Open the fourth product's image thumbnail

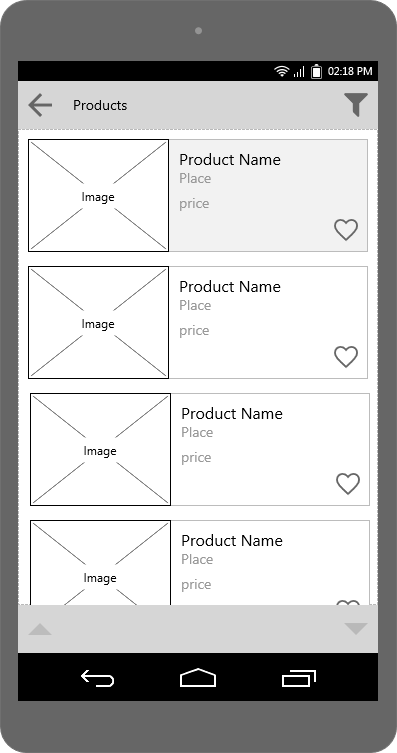click(x=100, y=562)
